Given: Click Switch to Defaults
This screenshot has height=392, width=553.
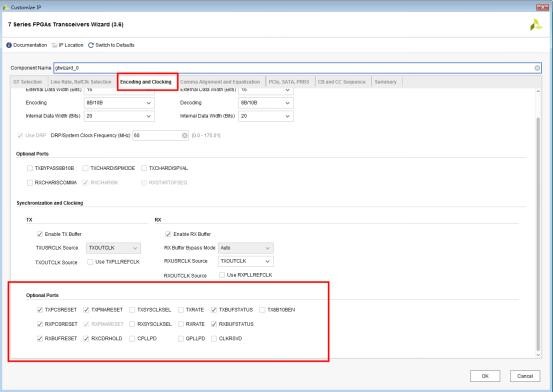Looking at the screenshot, I should [115, 45].
